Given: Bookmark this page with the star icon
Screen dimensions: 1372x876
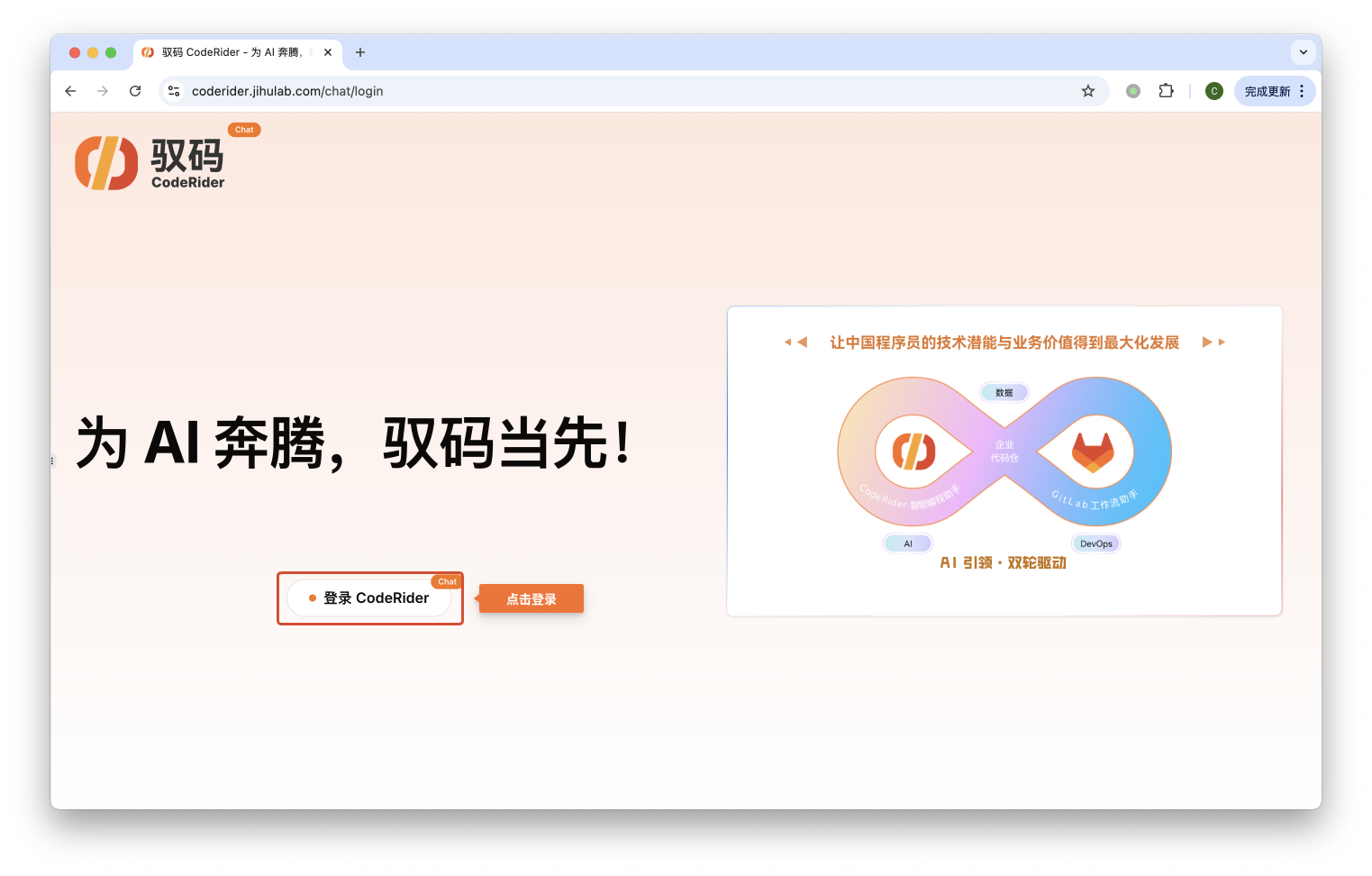Looking at the screenshot, I should [1088, 91].
